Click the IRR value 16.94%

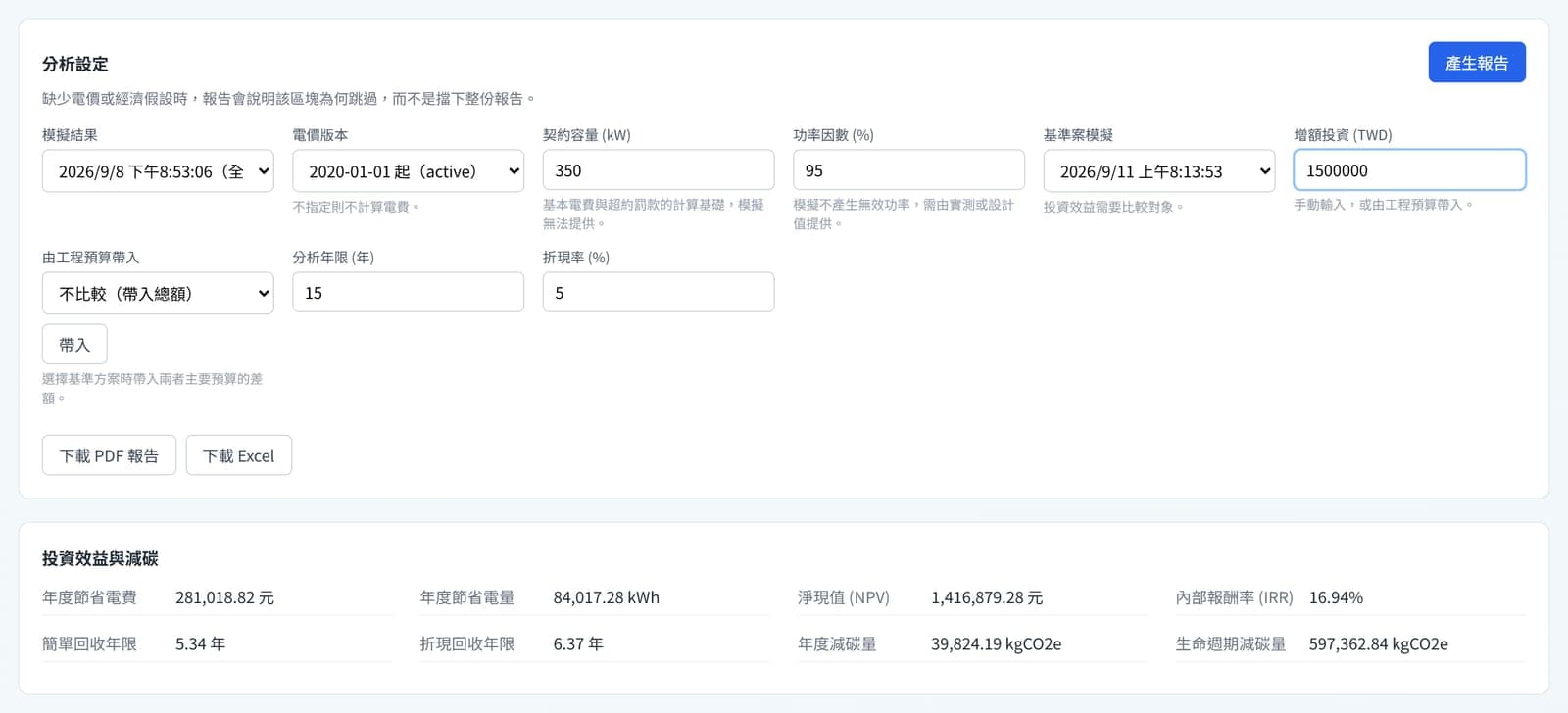point(1336,597)
